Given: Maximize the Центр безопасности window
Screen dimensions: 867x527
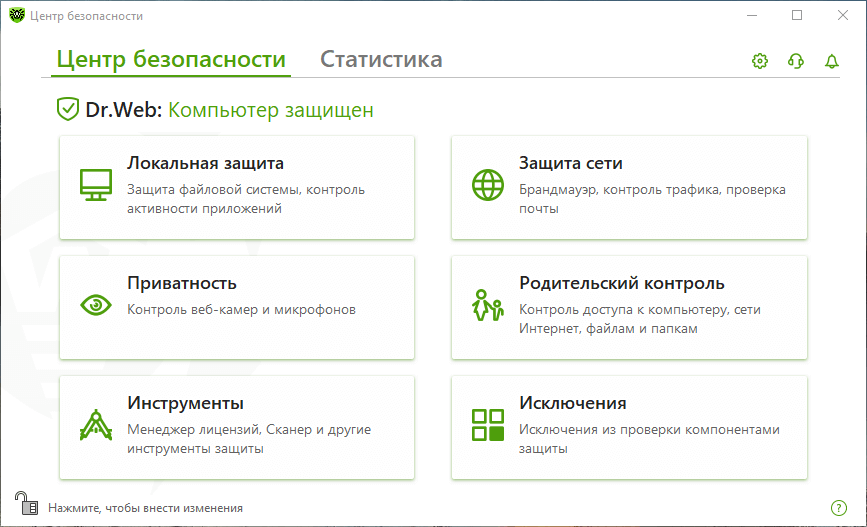Looking at the screenshot, I should pyautogui.click(x=797, y=15).
